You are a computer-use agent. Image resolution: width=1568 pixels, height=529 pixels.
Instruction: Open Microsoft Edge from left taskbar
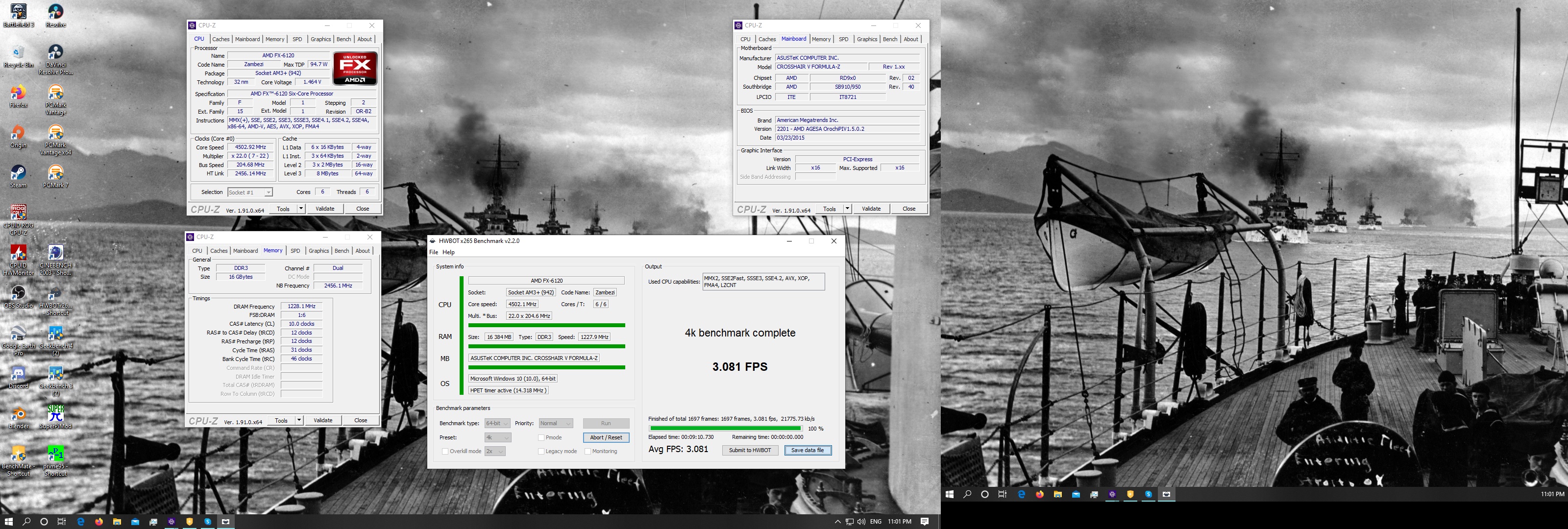[80, 522]
